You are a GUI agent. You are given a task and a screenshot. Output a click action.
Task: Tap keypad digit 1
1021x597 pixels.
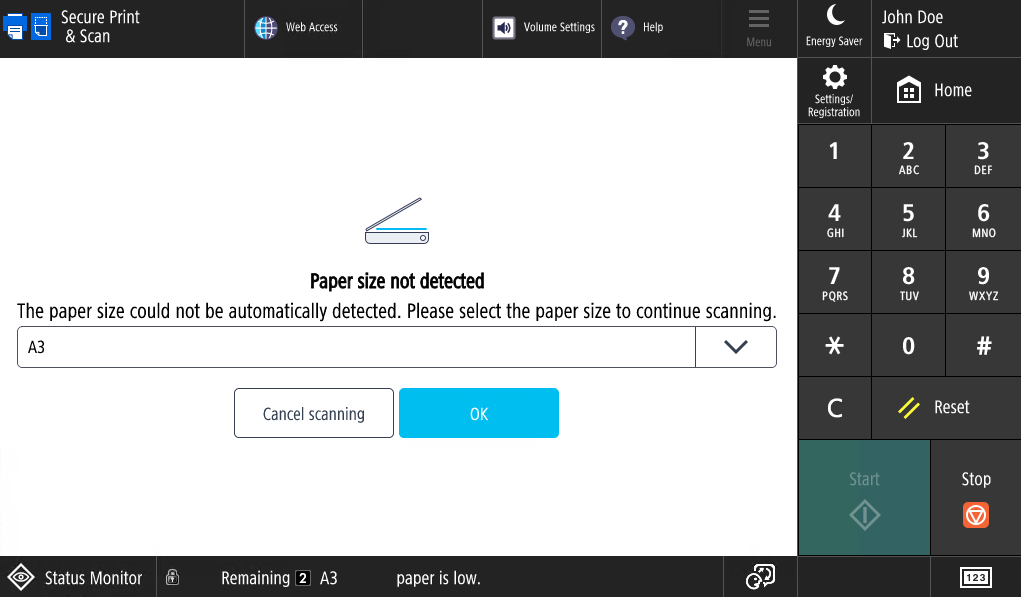click(834, 156)
